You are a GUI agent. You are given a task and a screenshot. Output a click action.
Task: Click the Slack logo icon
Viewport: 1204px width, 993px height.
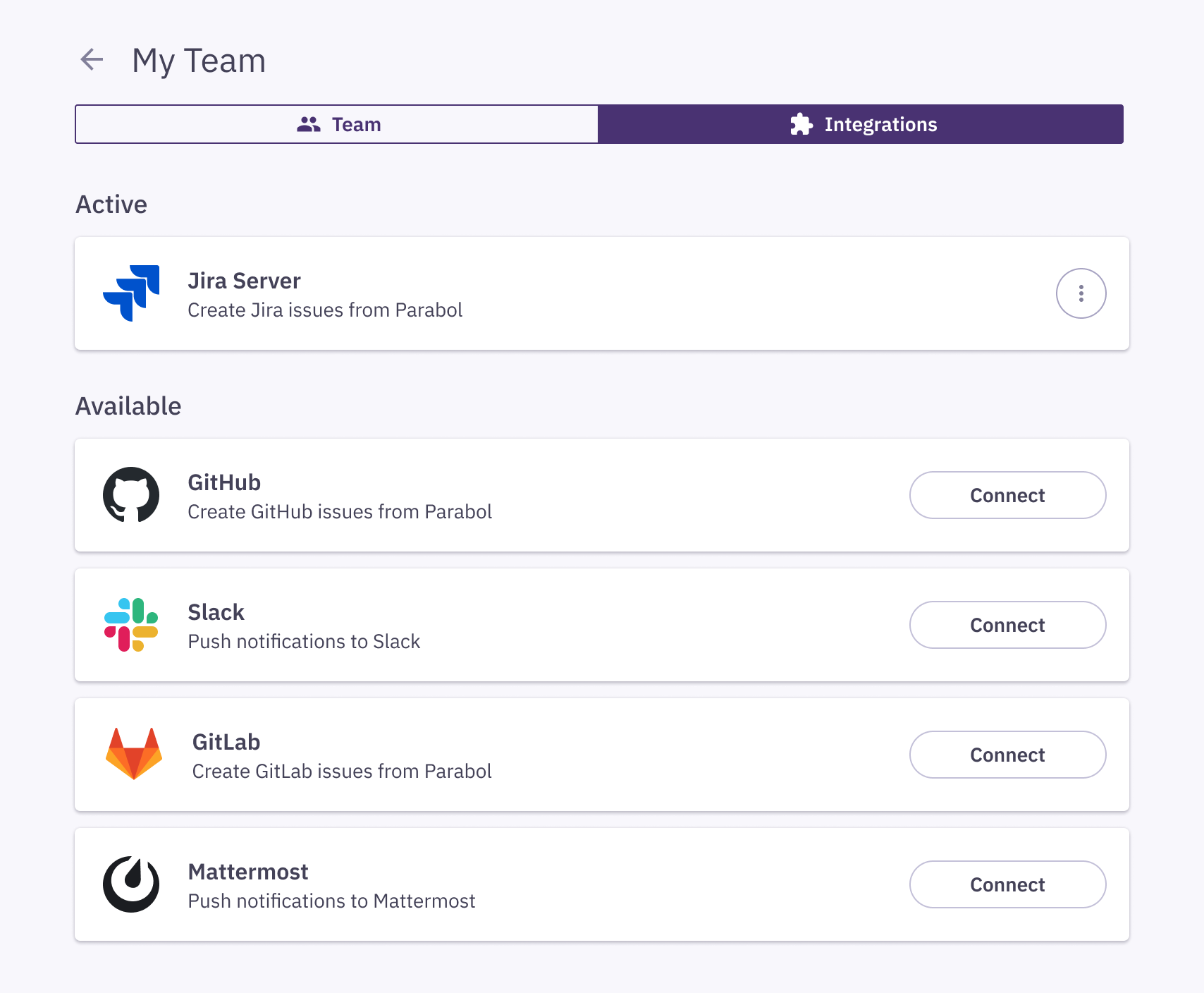point(131,625)
